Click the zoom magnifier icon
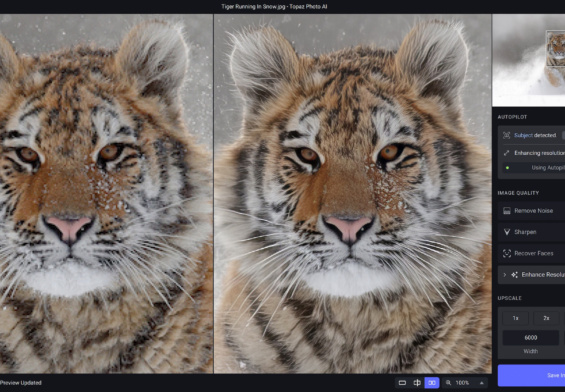The width and height of the screenshot is (565, 392). pos(449,383)
